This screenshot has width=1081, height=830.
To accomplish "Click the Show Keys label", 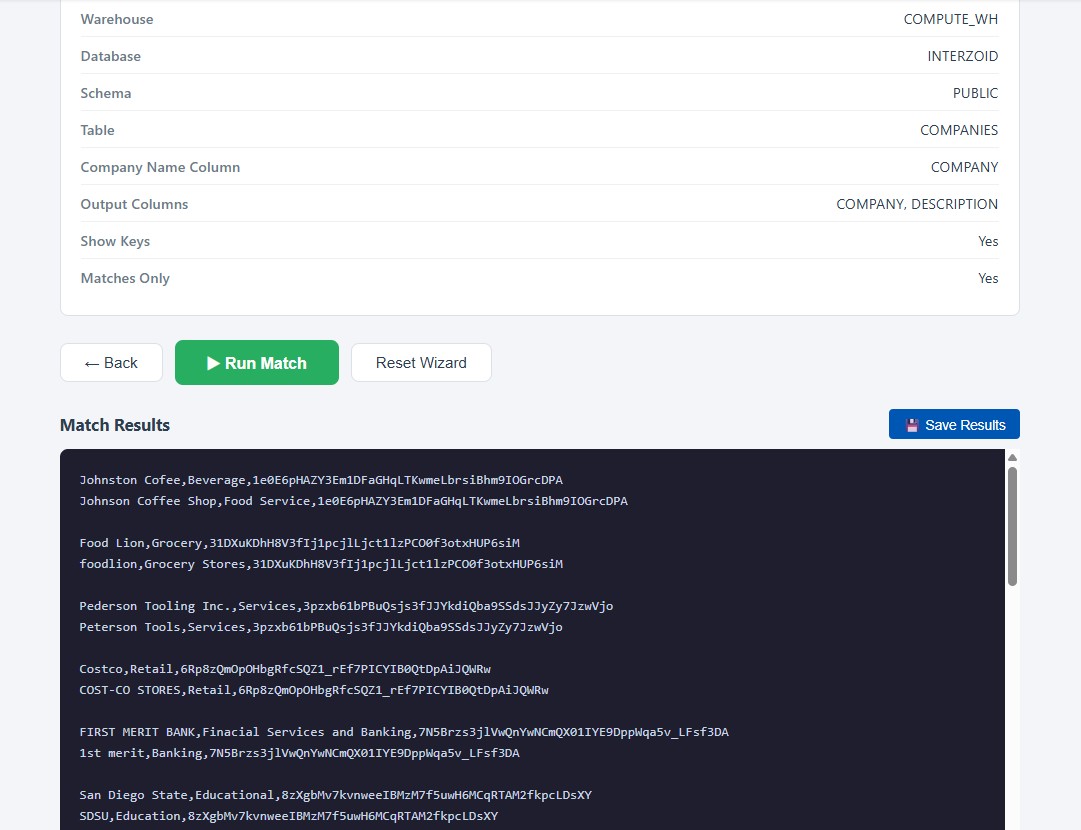I will (x=115, y=241).
